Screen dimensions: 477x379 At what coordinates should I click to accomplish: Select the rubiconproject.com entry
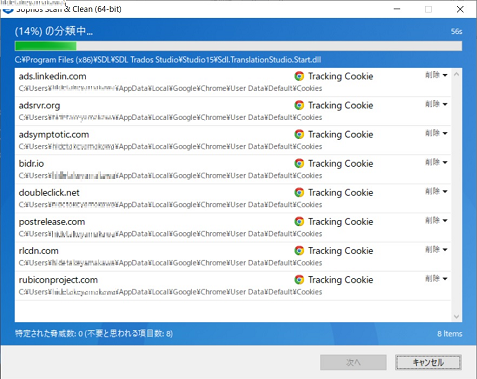pyautogui.click(x=233, y=286)
